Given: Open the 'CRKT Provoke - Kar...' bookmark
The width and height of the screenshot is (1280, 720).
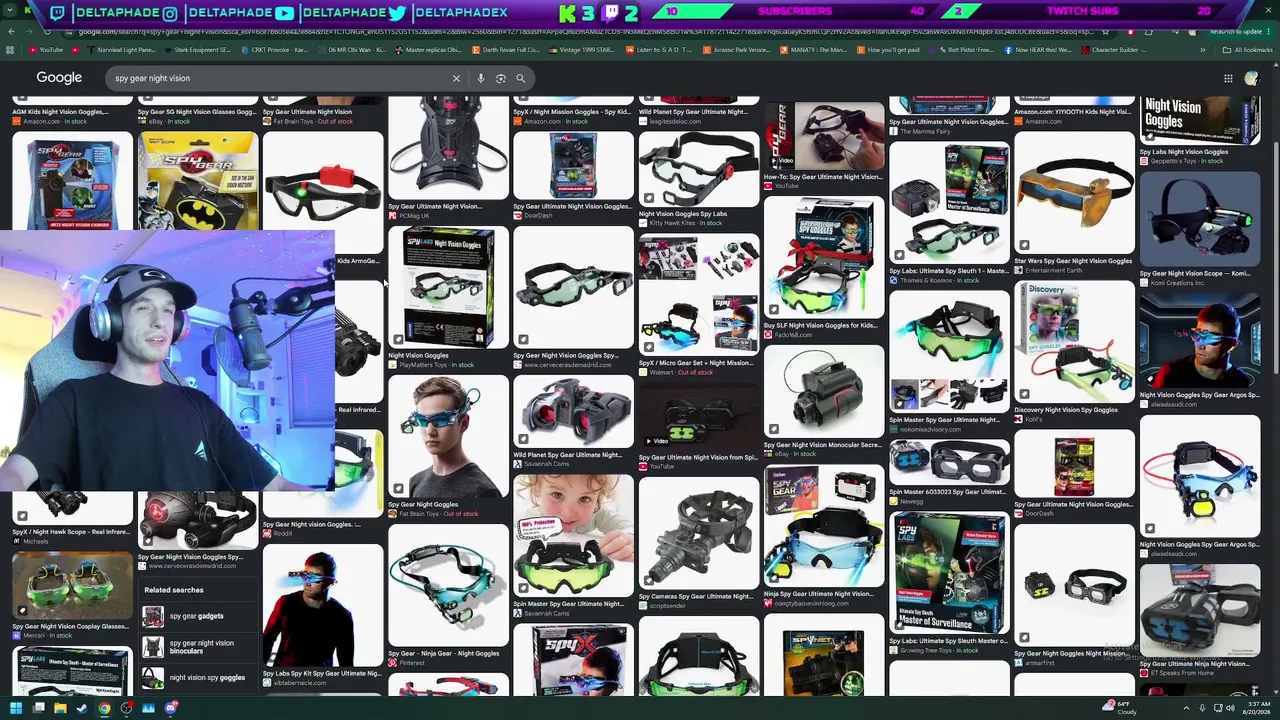Looking at the screenshot, I should tap(273, 50).
